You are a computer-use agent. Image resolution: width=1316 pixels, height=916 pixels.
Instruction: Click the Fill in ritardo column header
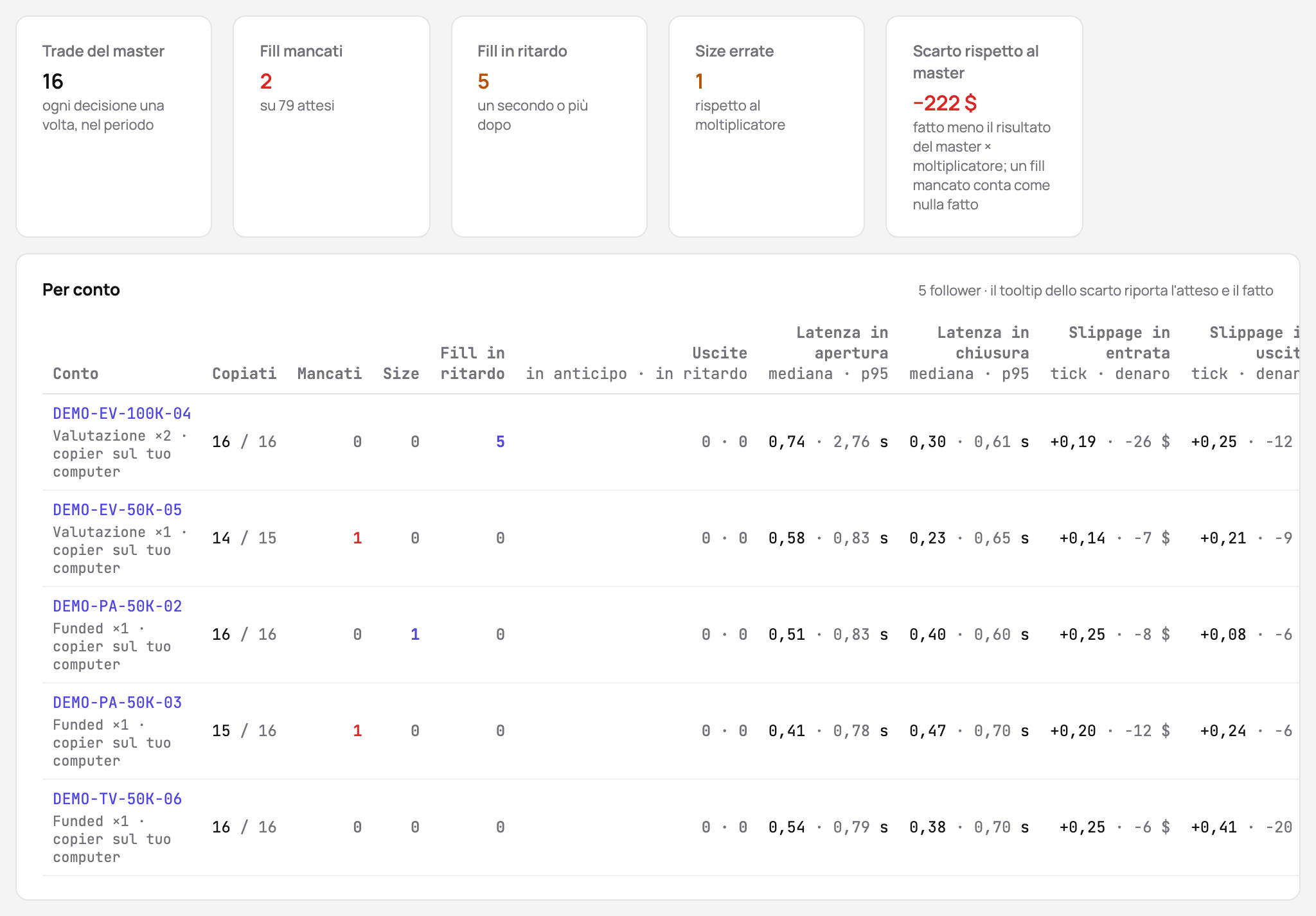coord(472,364)
